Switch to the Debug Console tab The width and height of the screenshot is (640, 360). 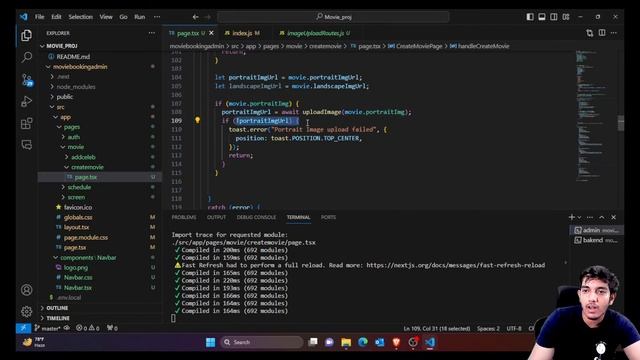click(256, 217)
